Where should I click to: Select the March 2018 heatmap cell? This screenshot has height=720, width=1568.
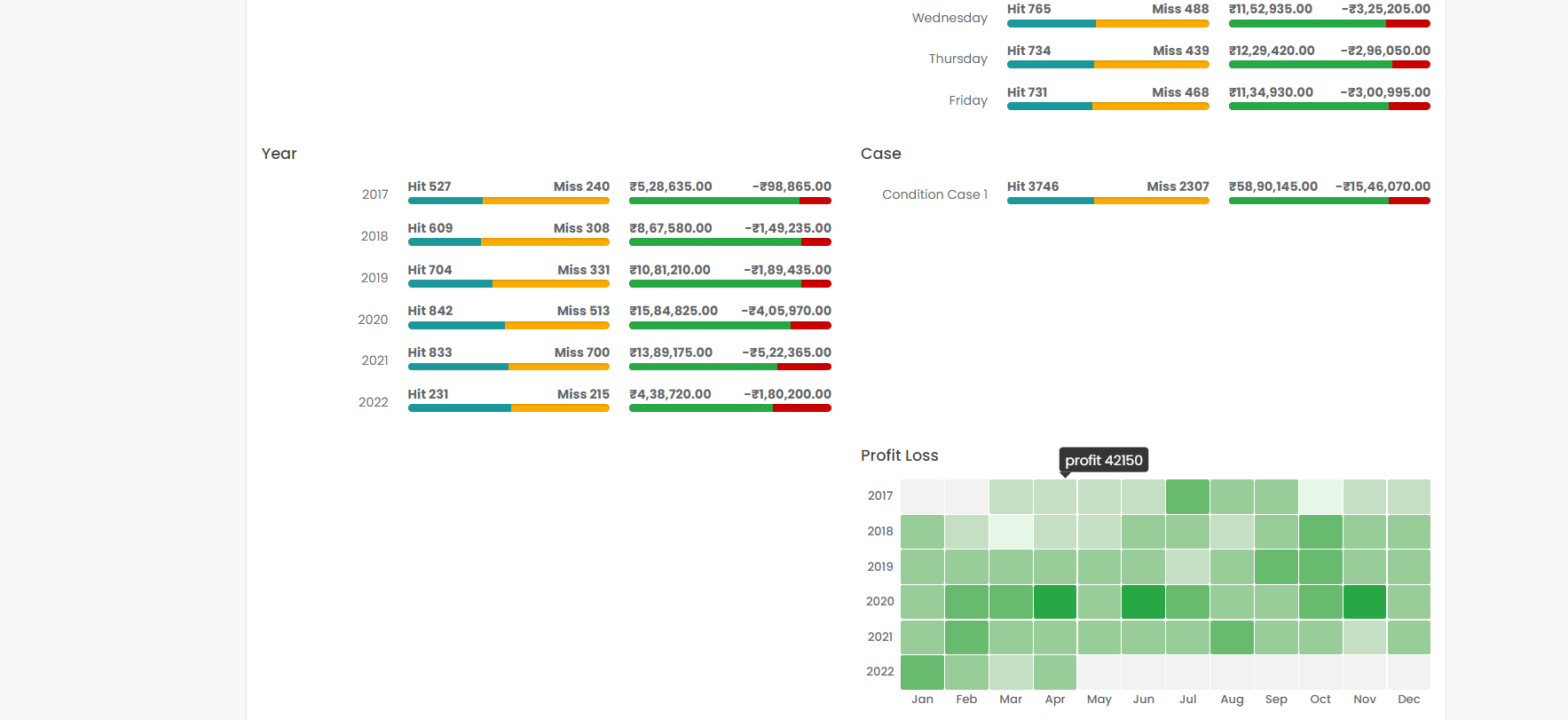click(x=1011, y=532)
